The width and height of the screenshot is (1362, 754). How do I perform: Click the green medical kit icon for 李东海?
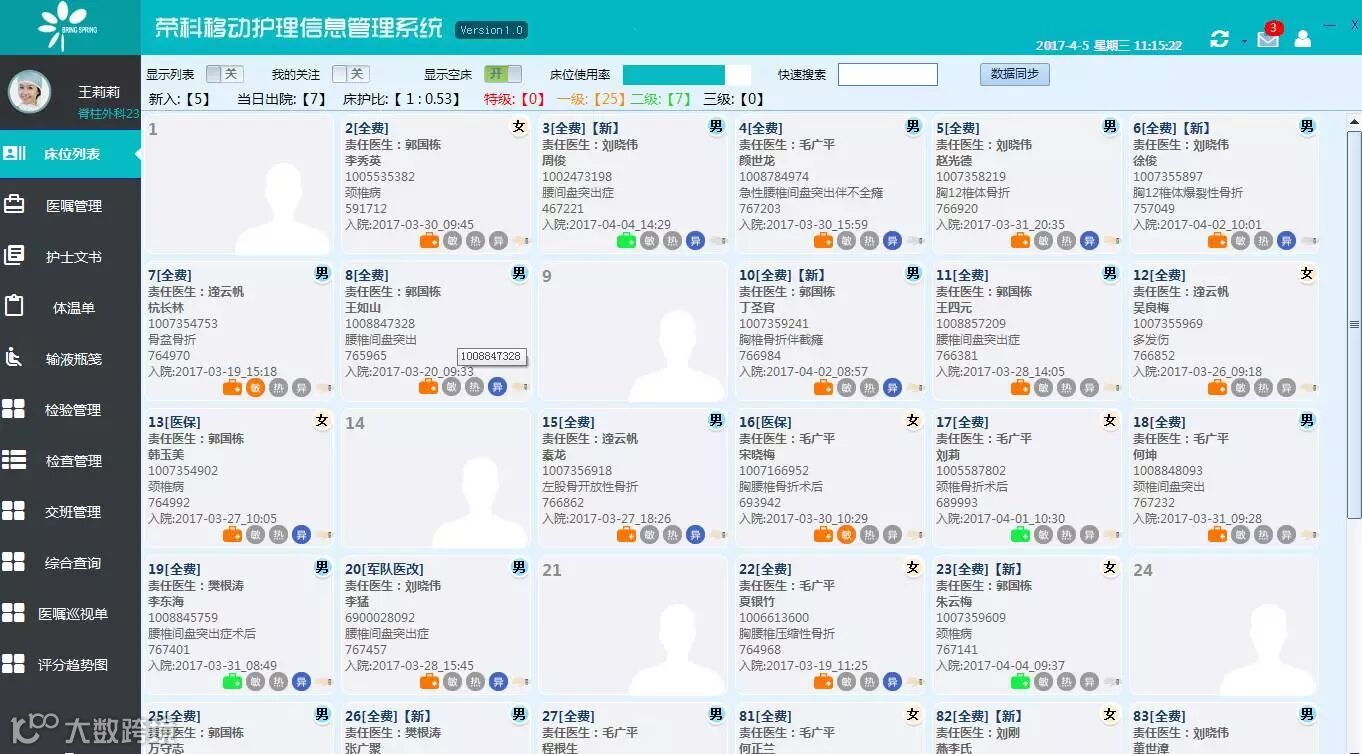232,681
